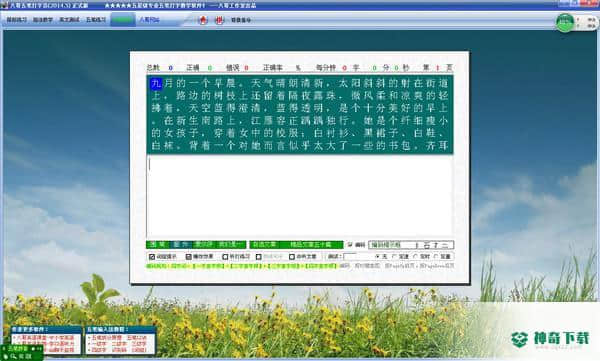Image resolution: width=600 pixels, height=361 pixels.
Task: Click the green IME status bar at bottom left
Action: (21, 352)
